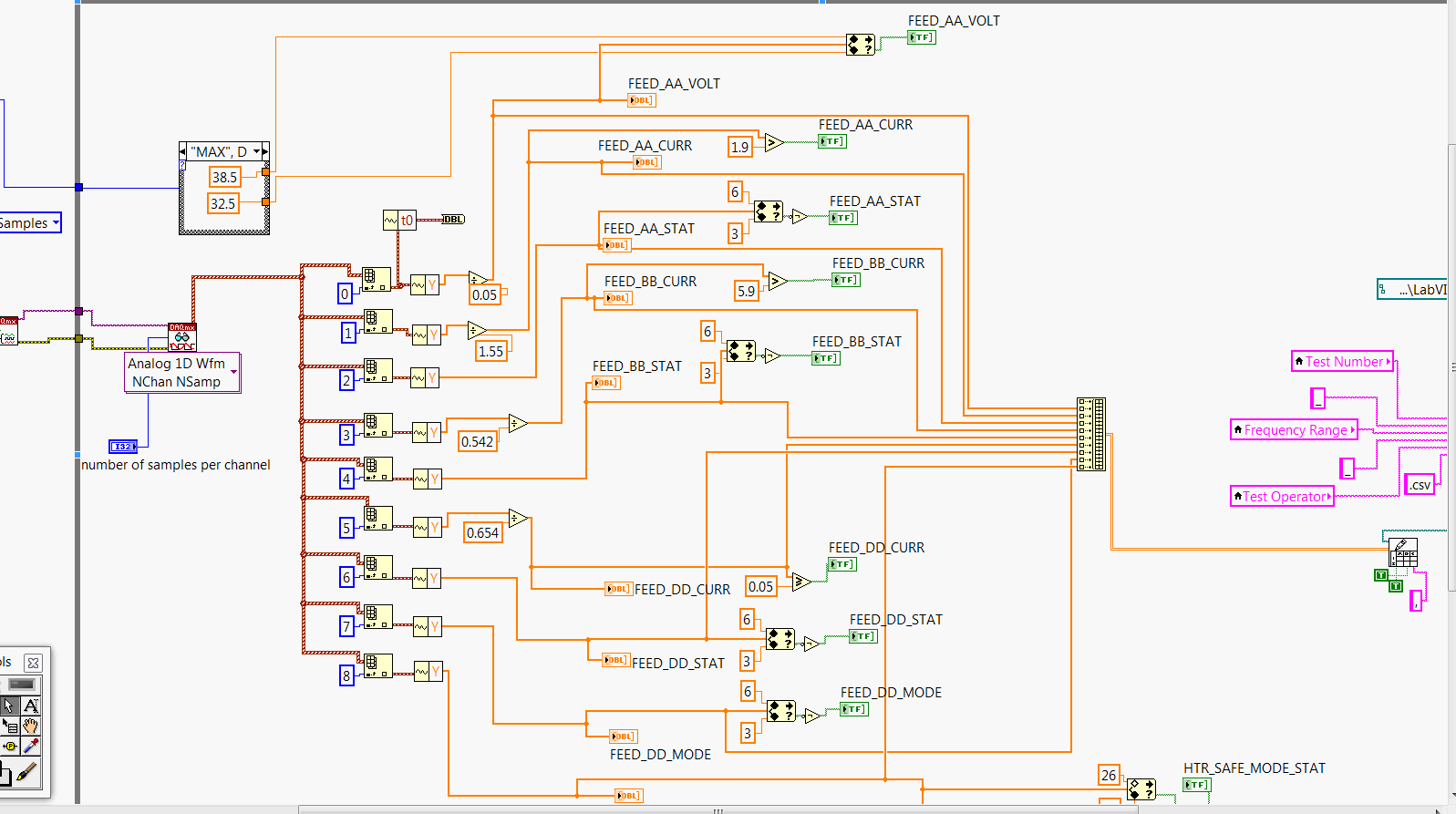Select the Probe Data tool
The image size is (1456, 814).
[9, 746]
